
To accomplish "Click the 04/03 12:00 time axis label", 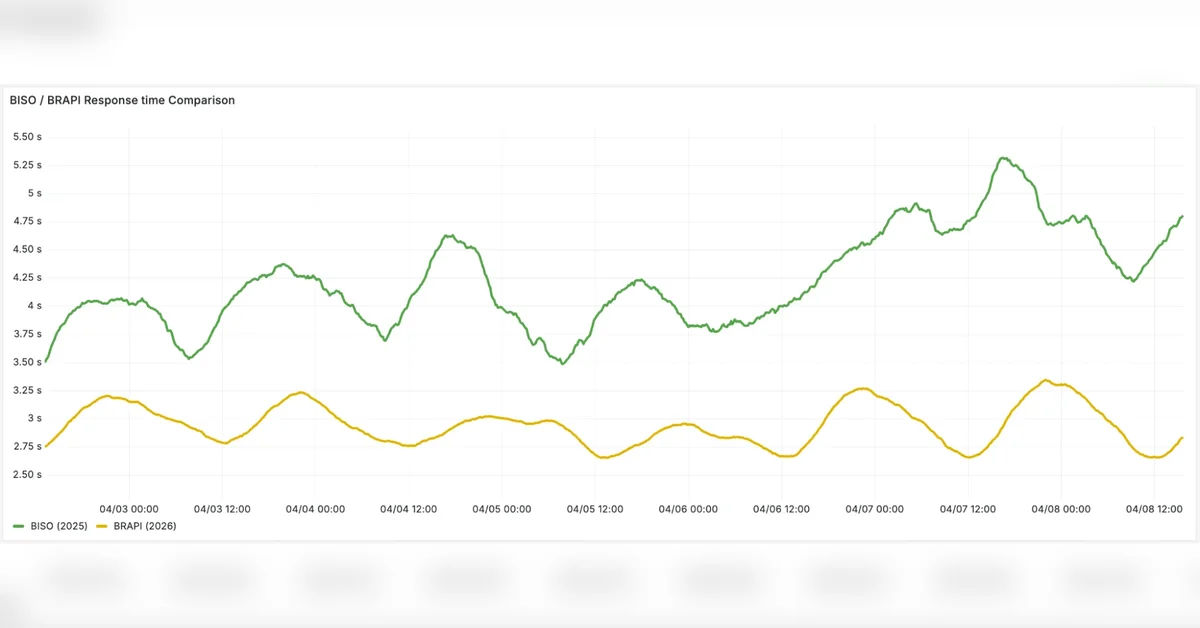I will click(x=222, y=509).
